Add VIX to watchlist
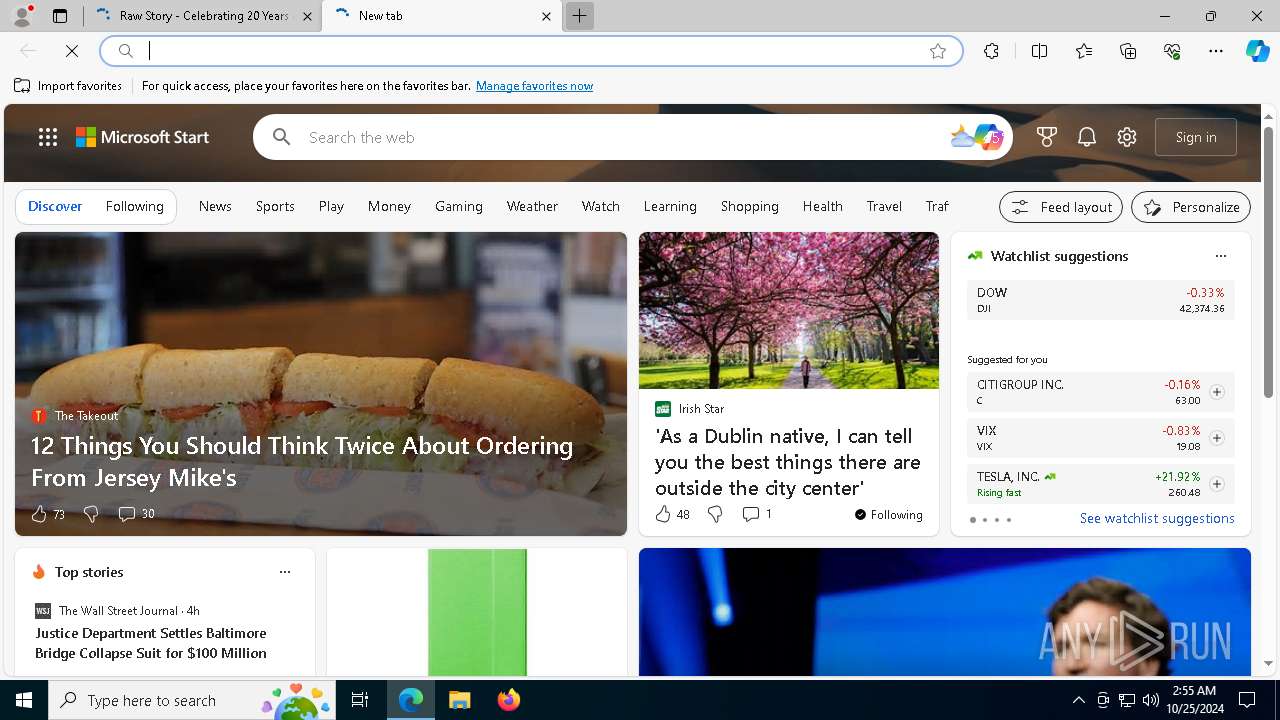Image resolution: width=1280 pixels, height=720 pixels. 1217,438
